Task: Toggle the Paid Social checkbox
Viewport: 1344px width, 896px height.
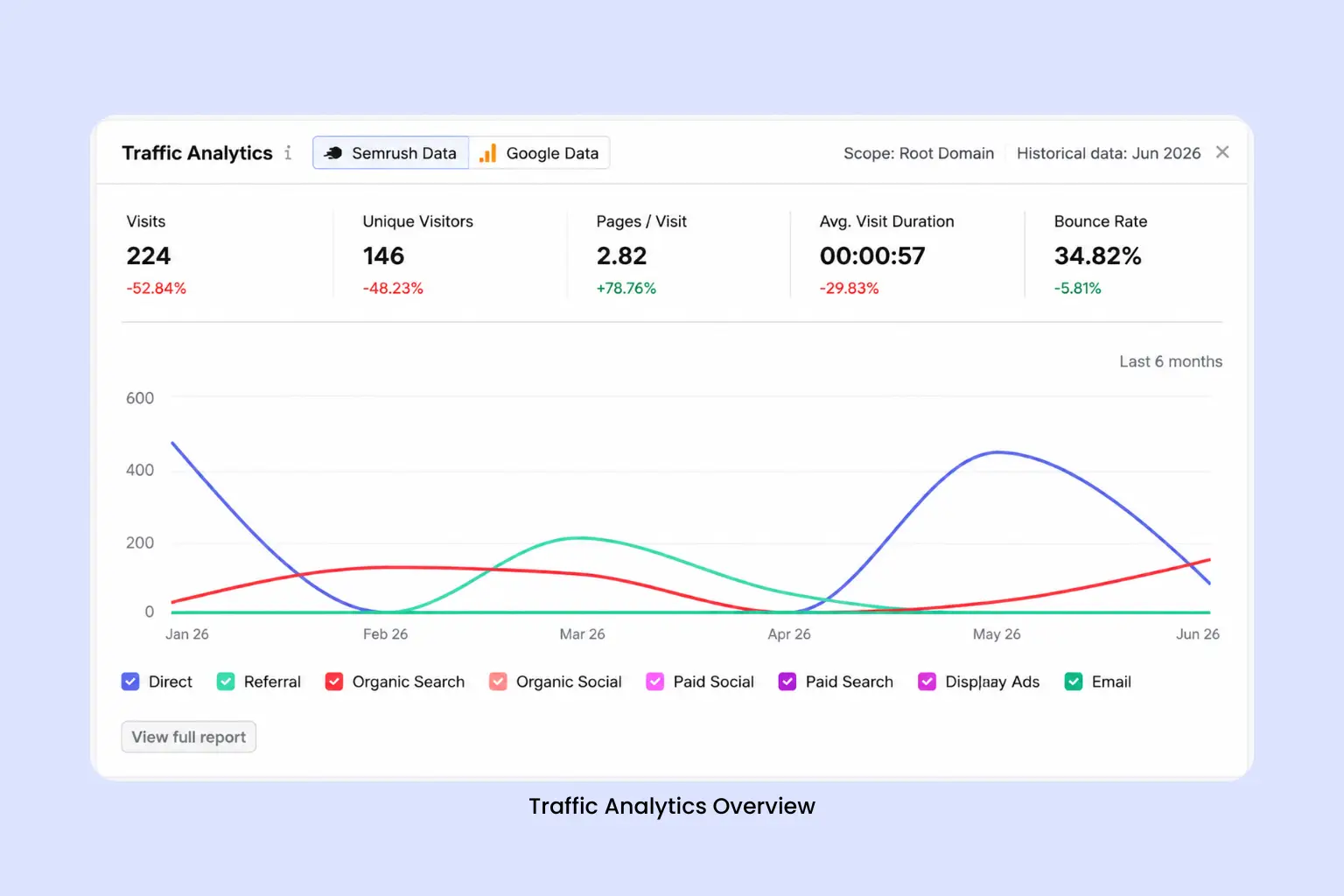Action: 654,682
